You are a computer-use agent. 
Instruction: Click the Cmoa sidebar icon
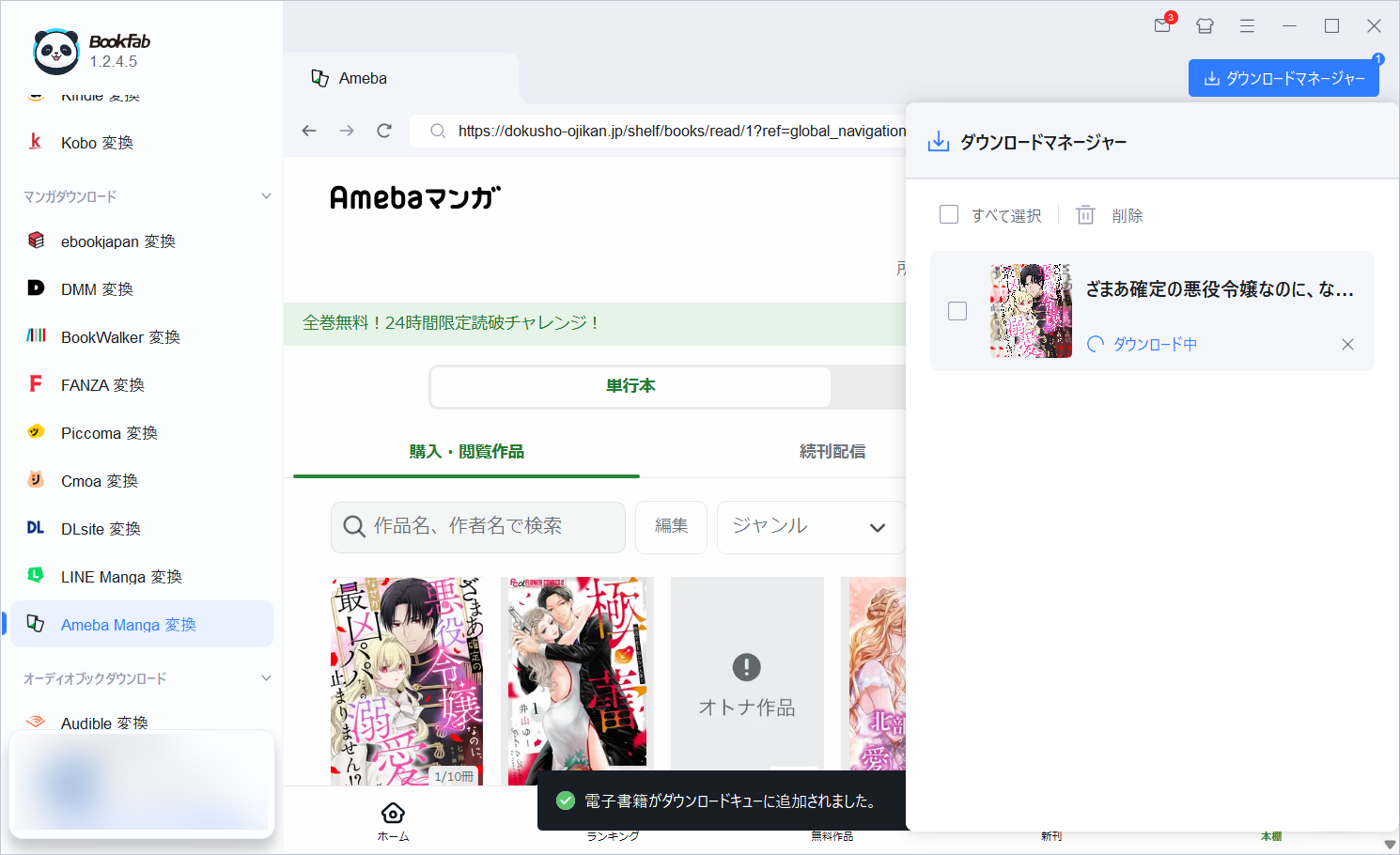coord(36,479)
